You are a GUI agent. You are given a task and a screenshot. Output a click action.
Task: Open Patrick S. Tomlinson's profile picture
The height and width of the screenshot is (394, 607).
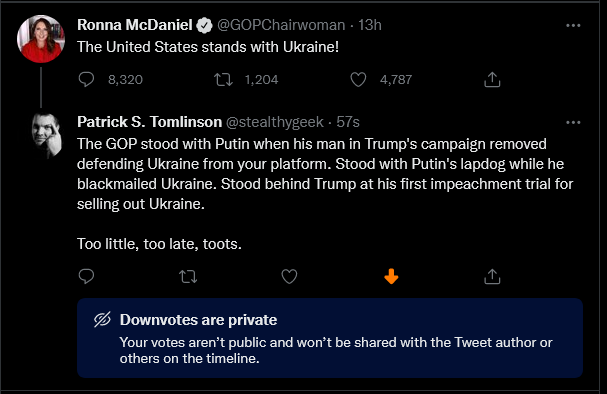pyautogui.click(x=47, y=135)
